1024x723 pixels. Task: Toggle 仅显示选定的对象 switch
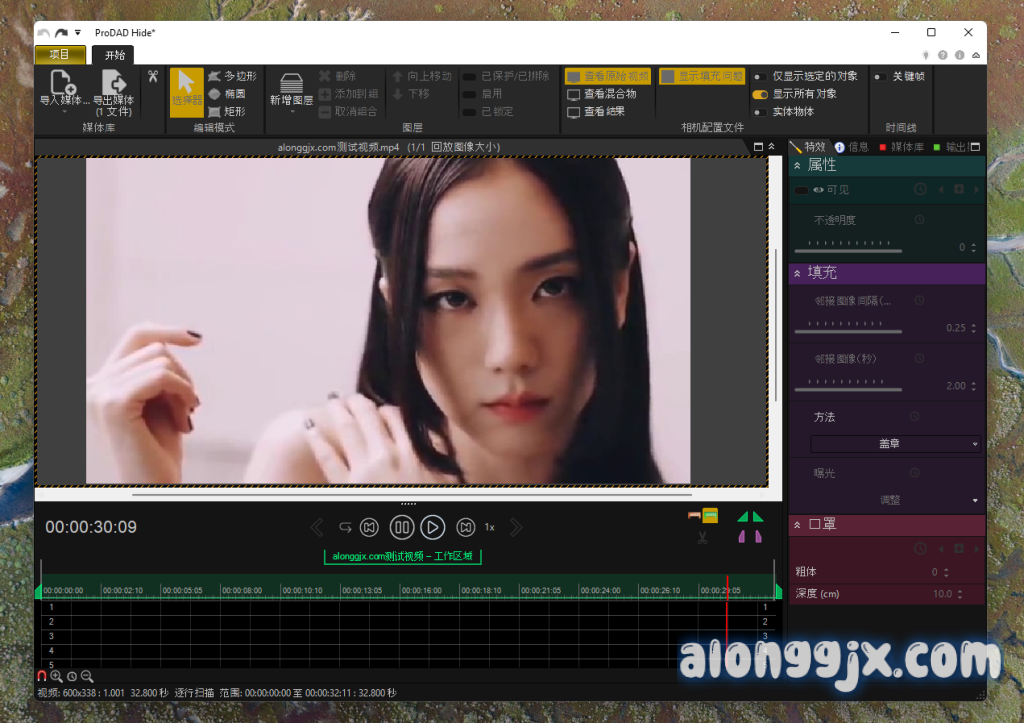pyautogui.click(x=761, y=76)
